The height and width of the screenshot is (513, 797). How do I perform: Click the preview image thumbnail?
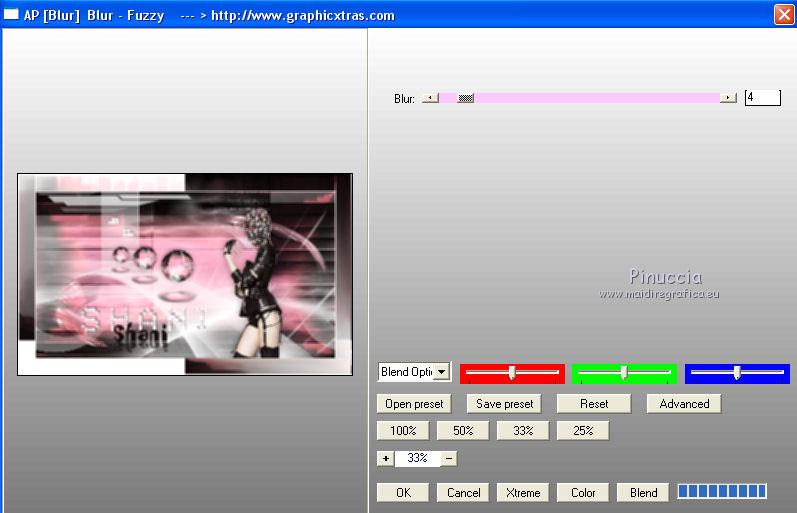185,275
